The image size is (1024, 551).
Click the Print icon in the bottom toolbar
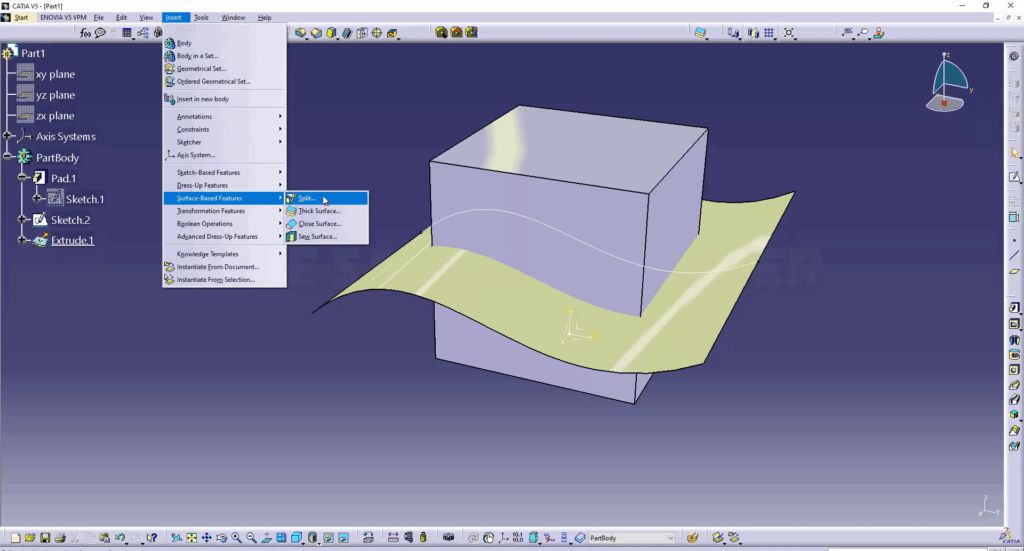60,538
